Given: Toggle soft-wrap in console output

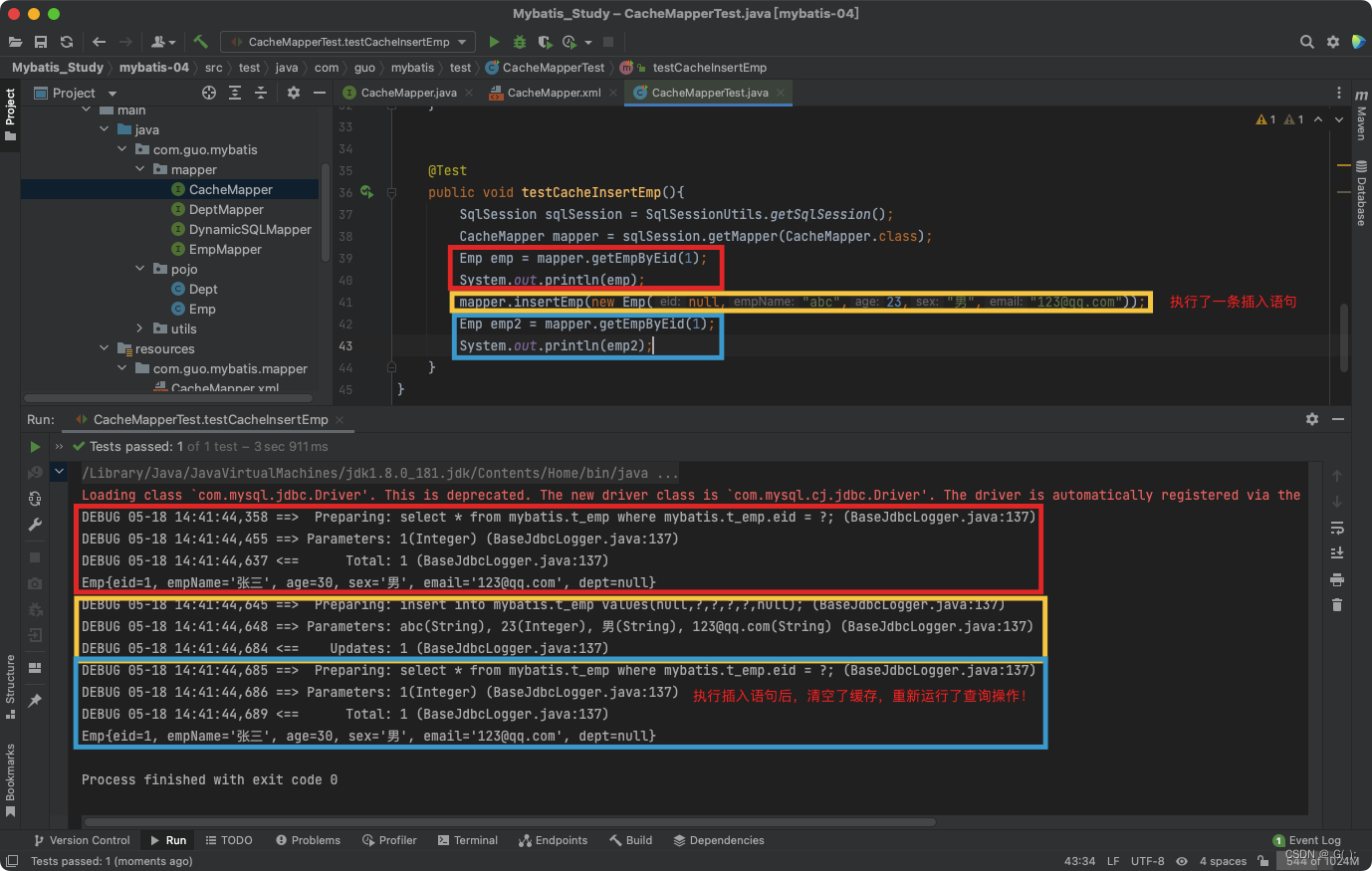Looking at the screenshot, I should tap(1337, 528).
